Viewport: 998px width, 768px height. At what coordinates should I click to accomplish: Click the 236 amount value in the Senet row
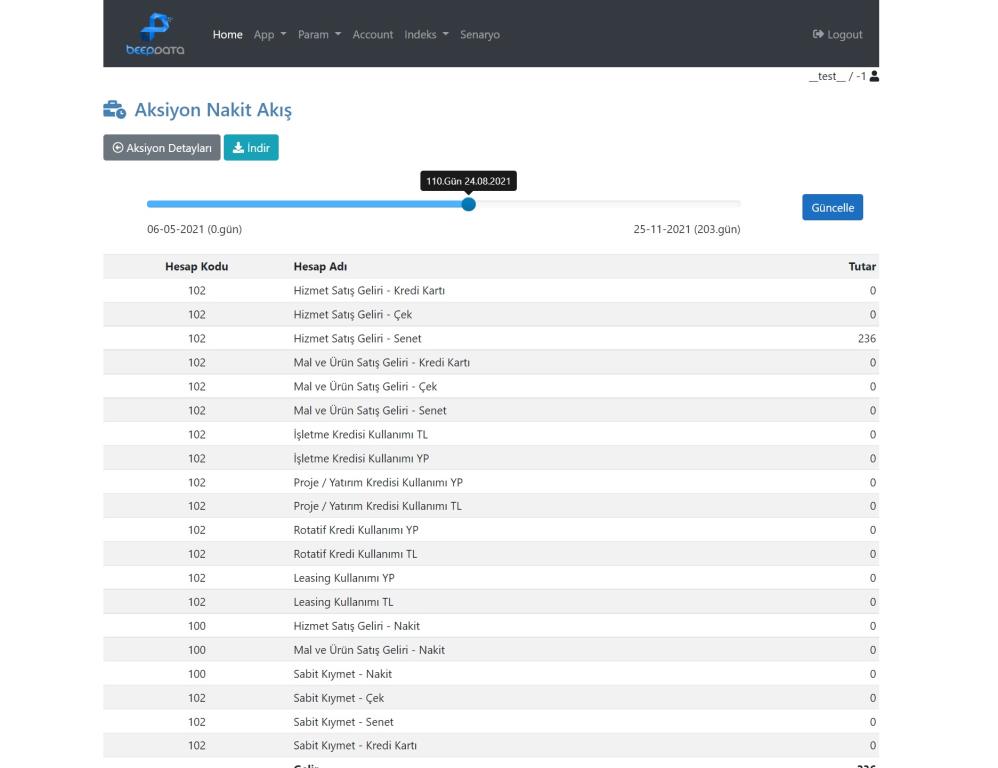(x=867, y=339)
